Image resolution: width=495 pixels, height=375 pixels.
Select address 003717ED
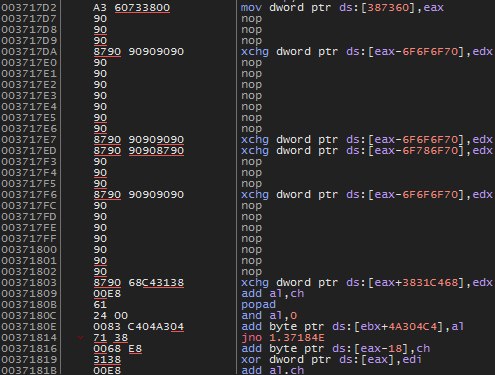click(x=29, y=151)
